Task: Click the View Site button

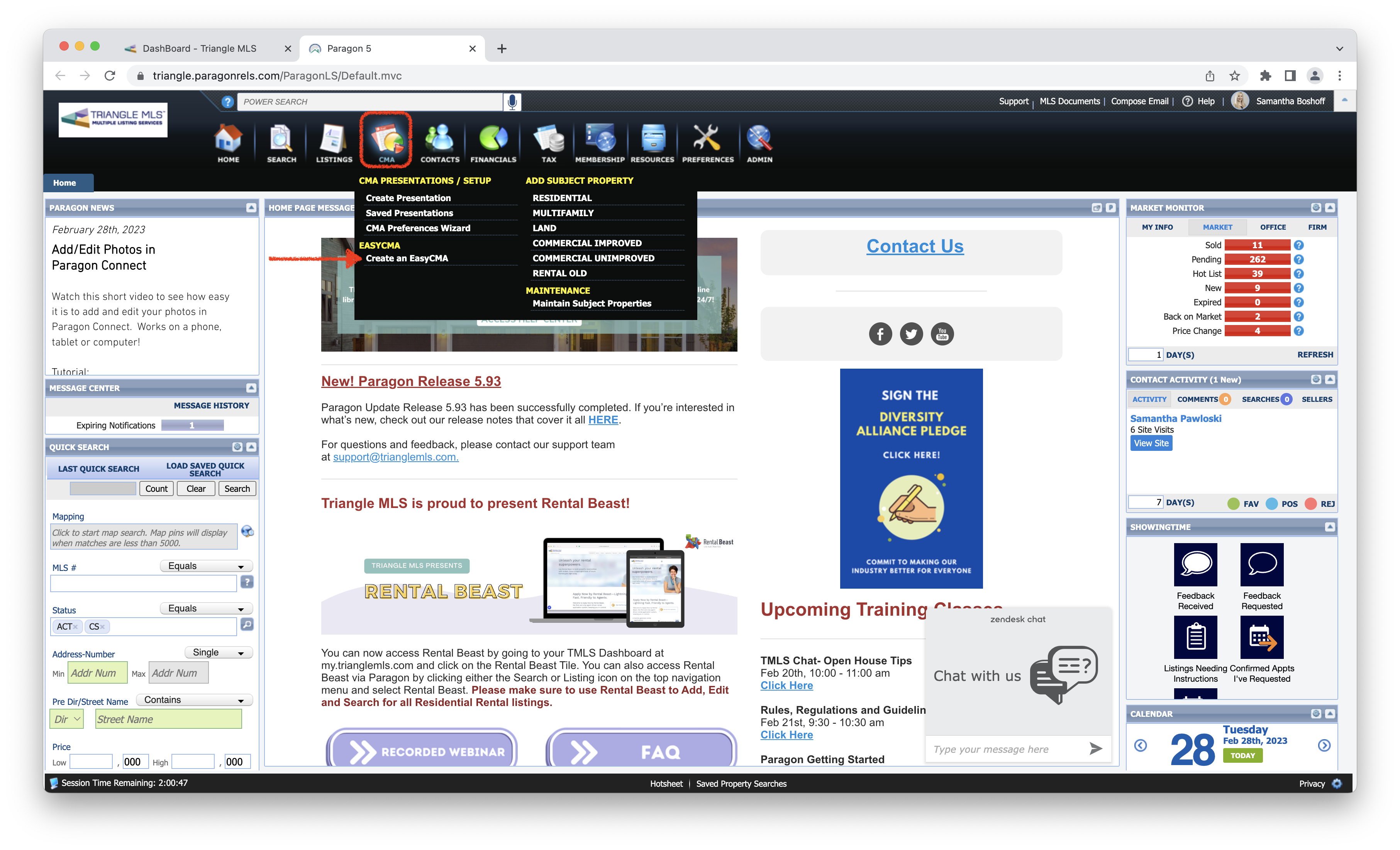Action: tap(1151, 443)
